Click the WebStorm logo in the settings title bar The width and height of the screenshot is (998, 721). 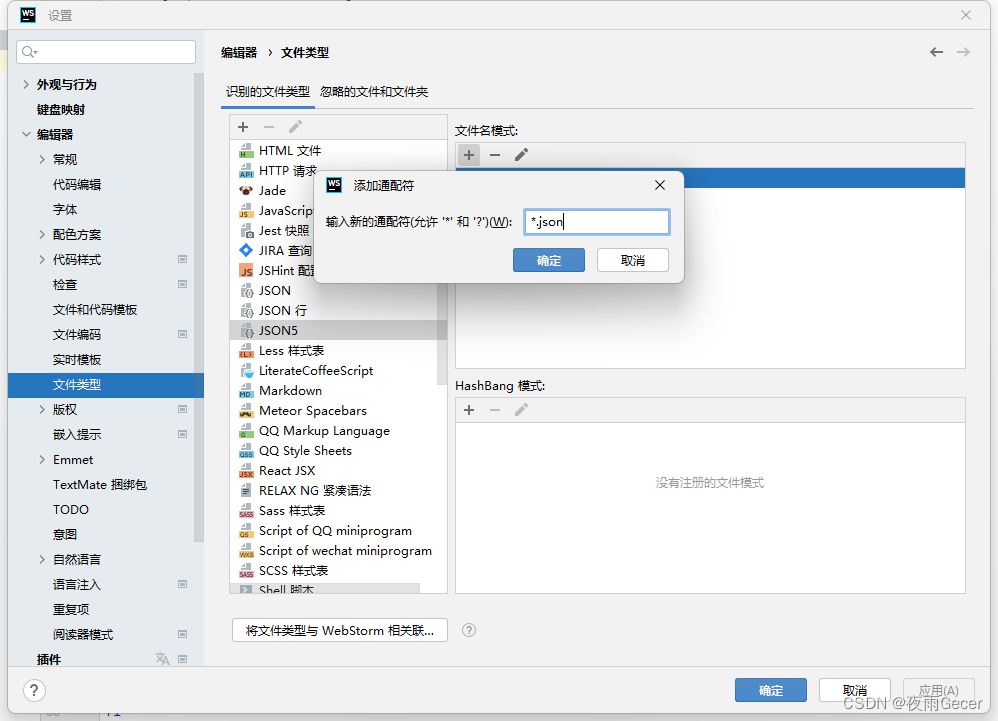click(28, 15)
